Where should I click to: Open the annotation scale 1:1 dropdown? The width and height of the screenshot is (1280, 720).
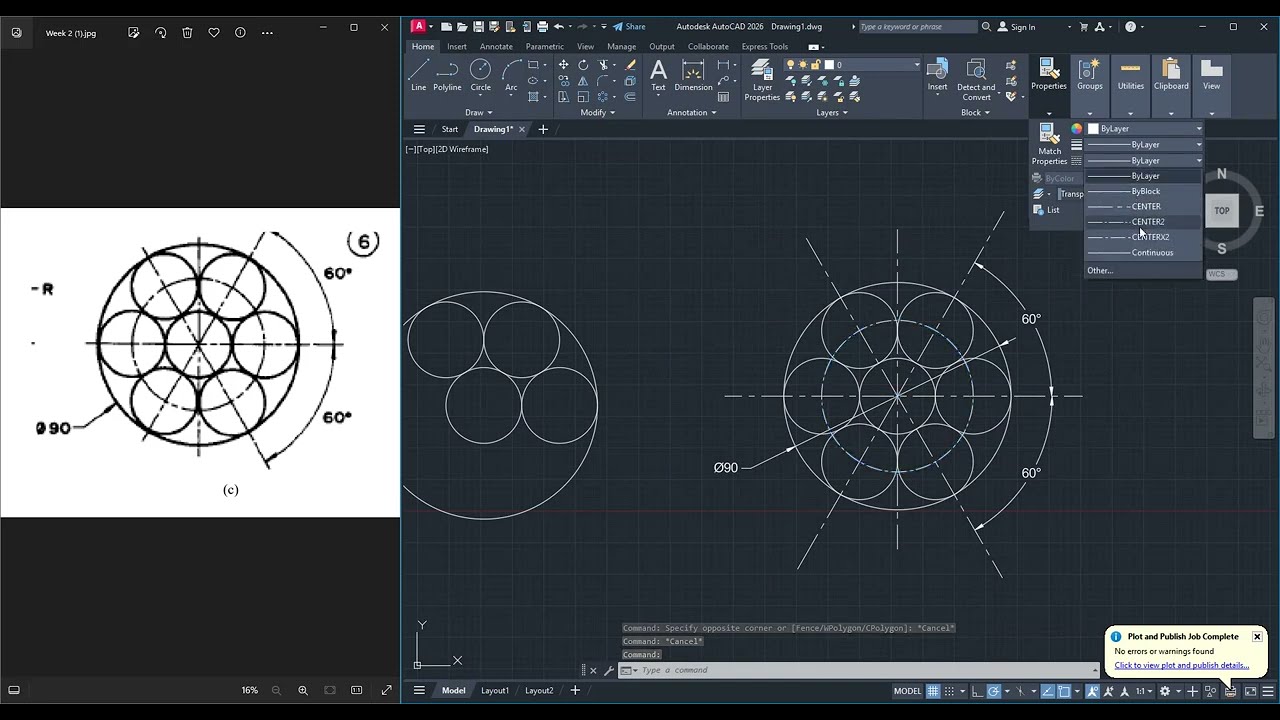[1143, 691]
